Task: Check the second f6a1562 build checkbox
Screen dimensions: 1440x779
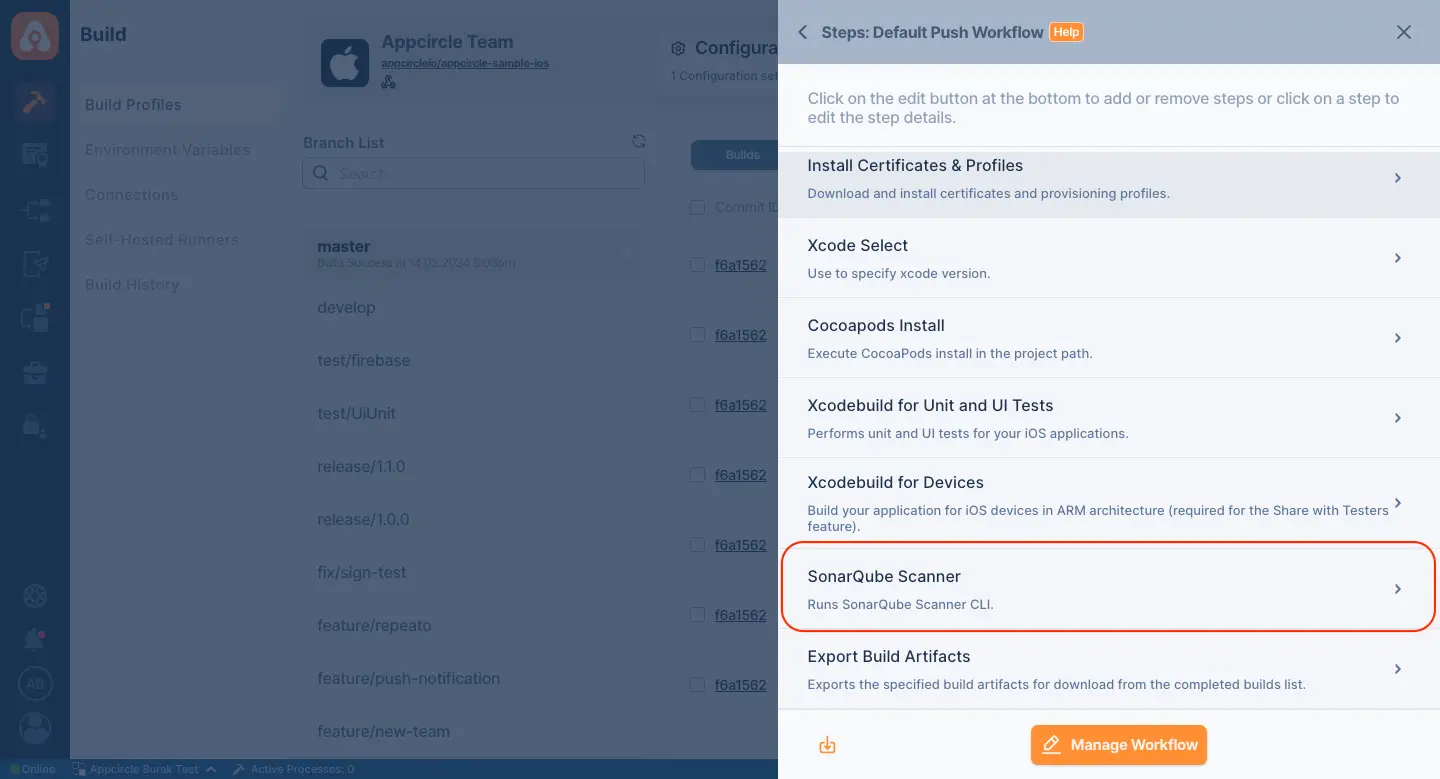Action: (697, 335)
